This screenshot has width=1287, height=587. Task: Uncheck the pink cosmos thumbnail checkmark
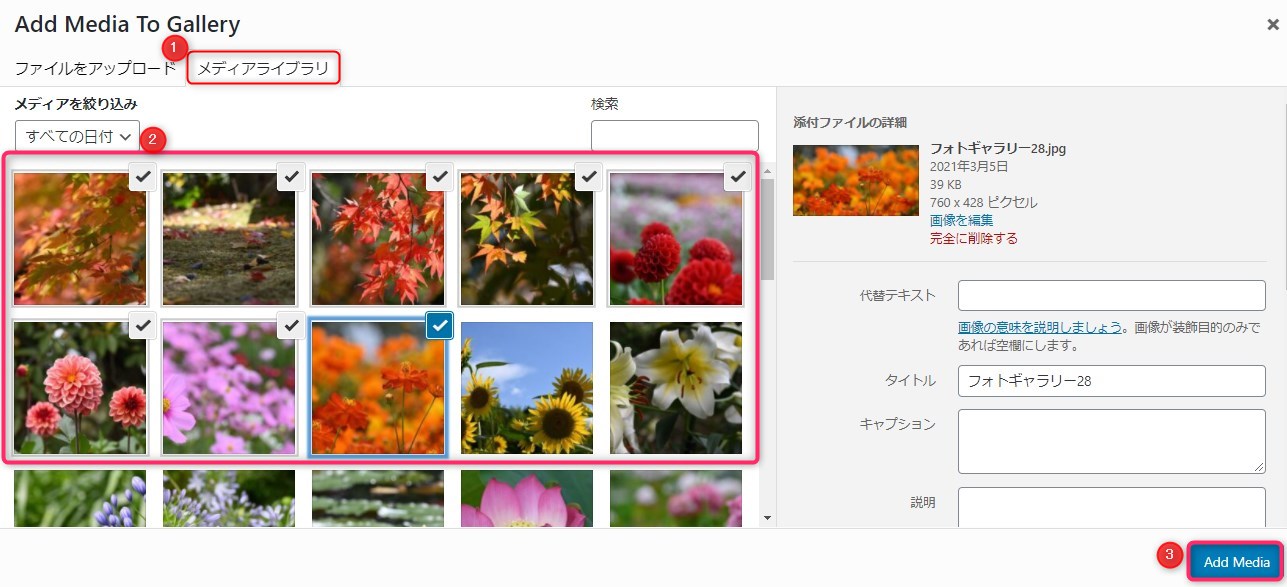tap(292, 325)
